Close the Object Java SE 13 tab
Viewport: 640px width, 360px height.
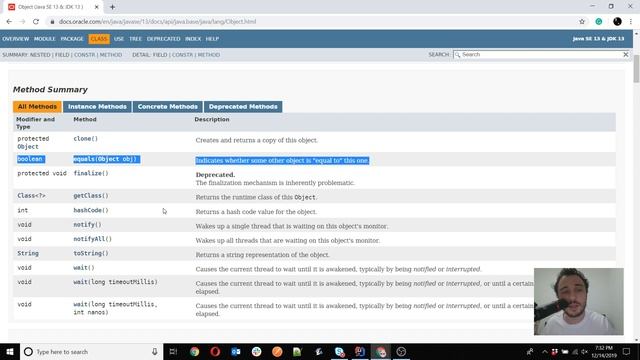point(97,7)
